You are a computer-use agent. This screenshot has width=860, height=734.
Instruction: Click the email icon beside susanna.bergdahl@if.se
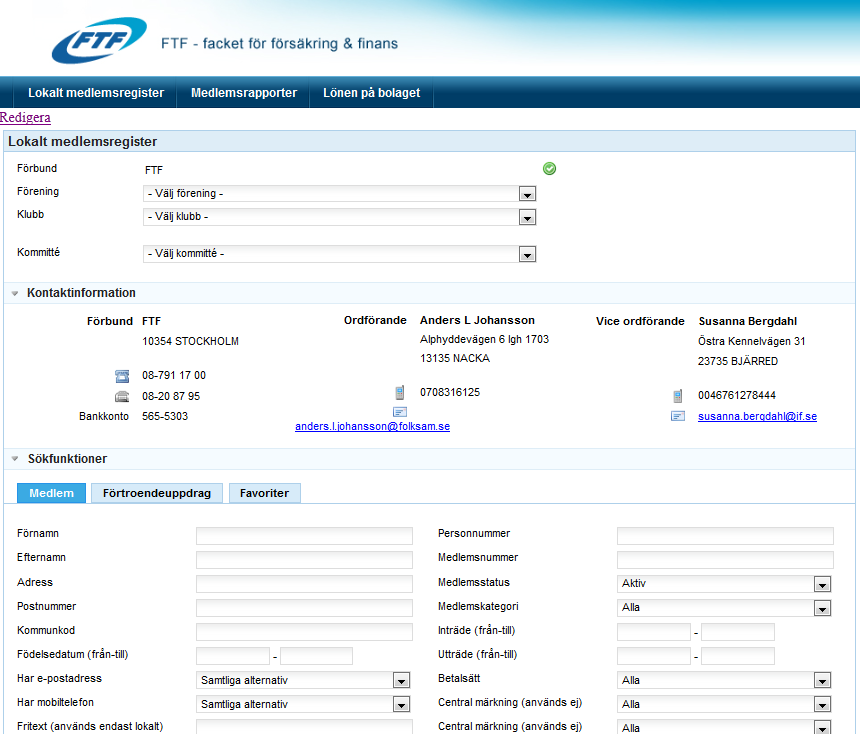(x=678, y=416)
